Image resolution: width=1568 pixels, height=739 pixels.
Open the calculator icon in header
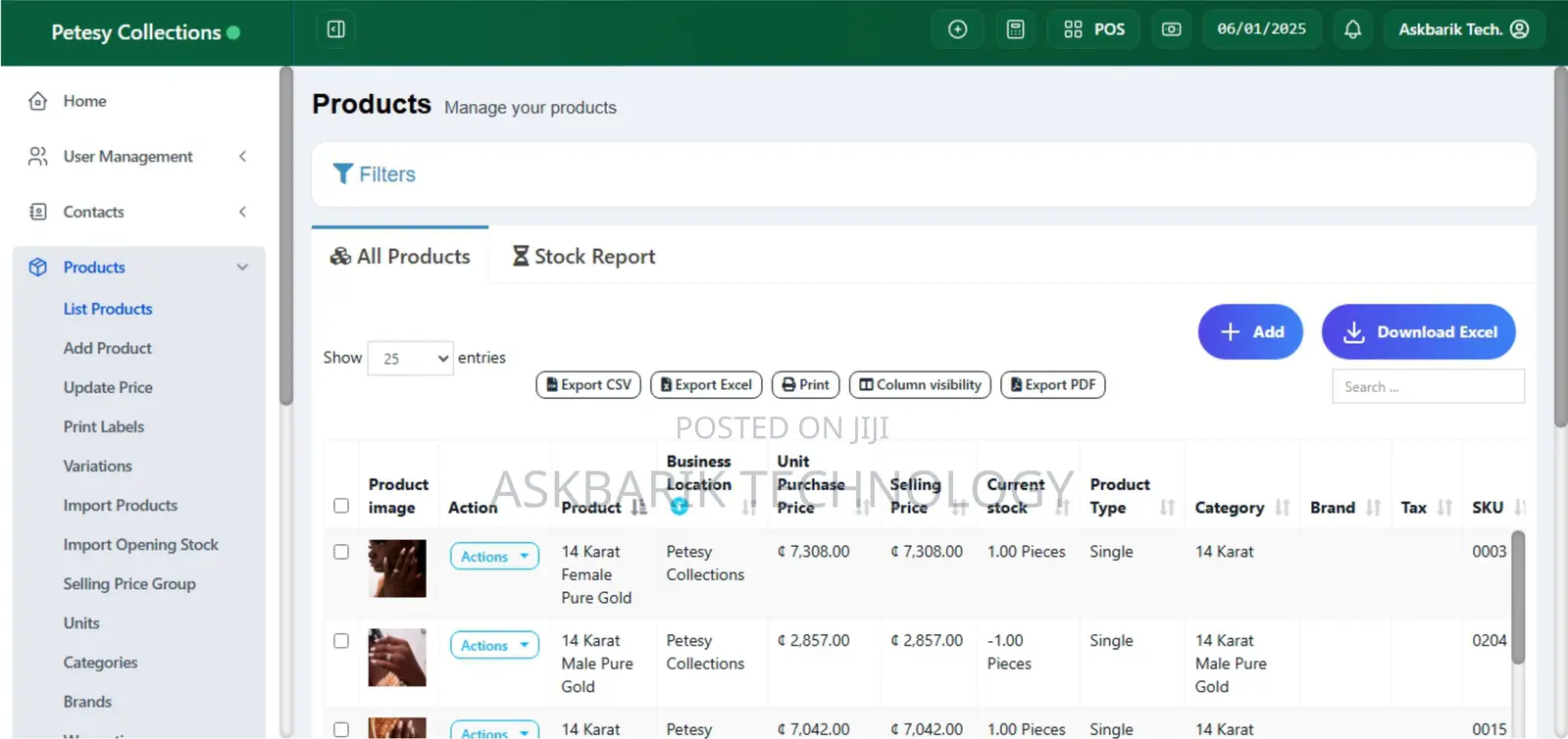1016,29
